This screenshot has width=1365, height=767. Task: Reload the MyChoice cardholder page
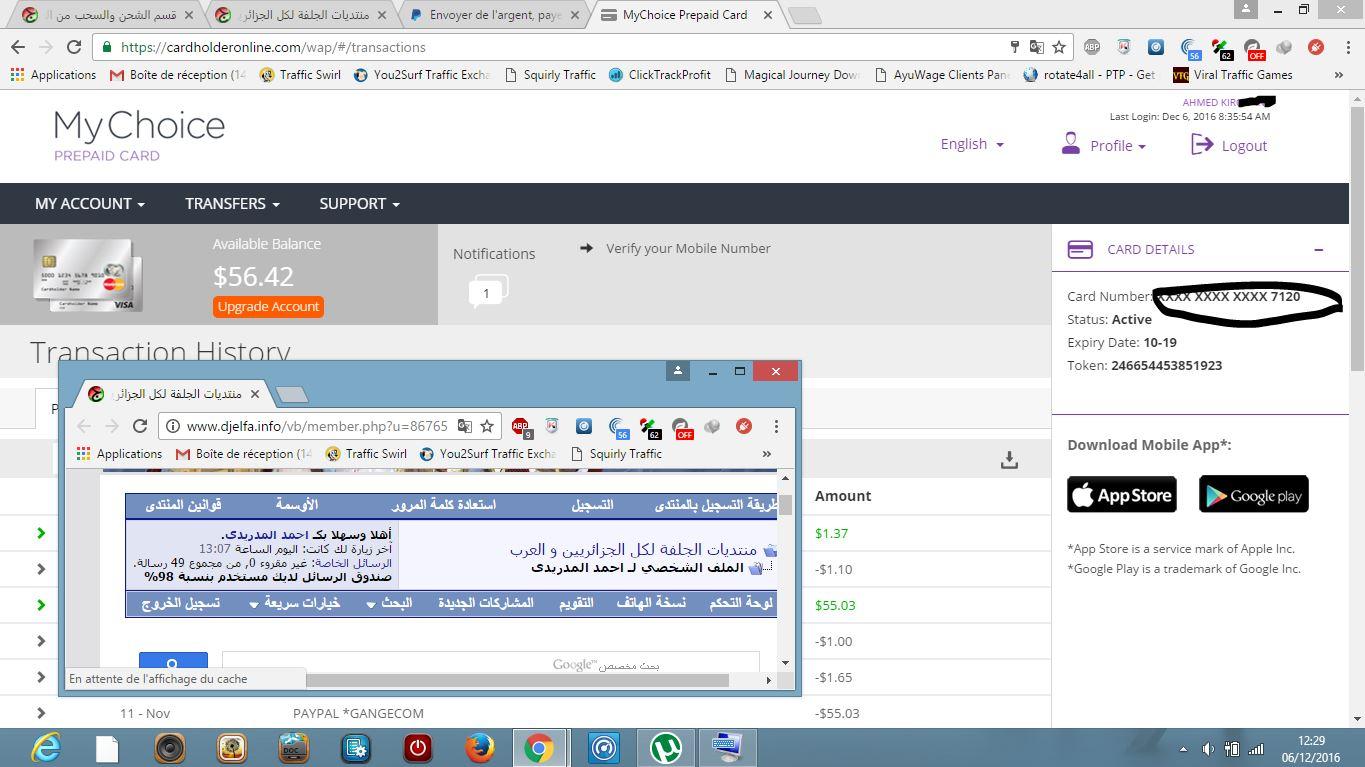74,47
